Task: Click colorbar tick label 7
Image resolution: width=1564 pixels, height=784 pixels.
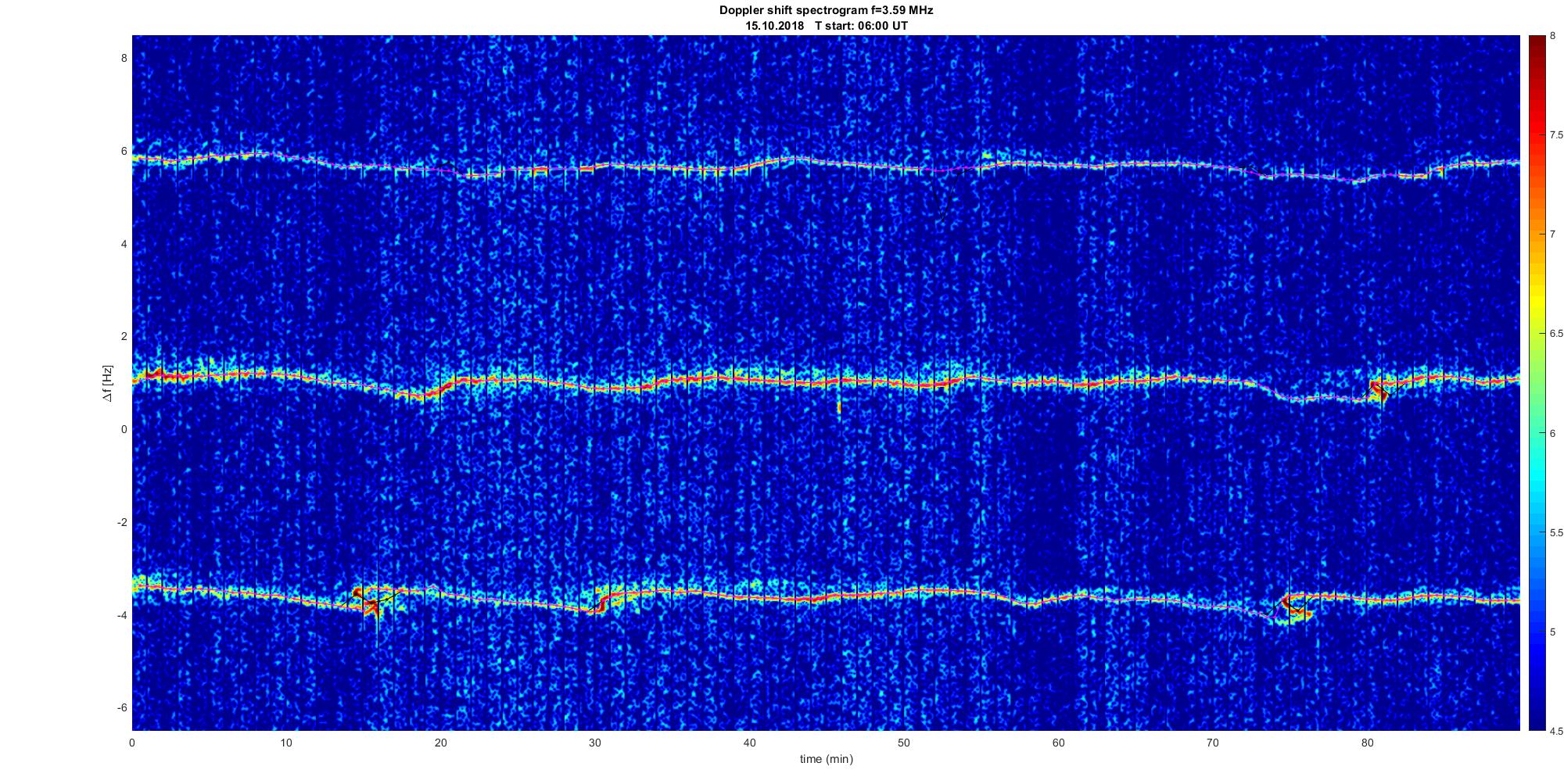Action: tap(1553, 234)
